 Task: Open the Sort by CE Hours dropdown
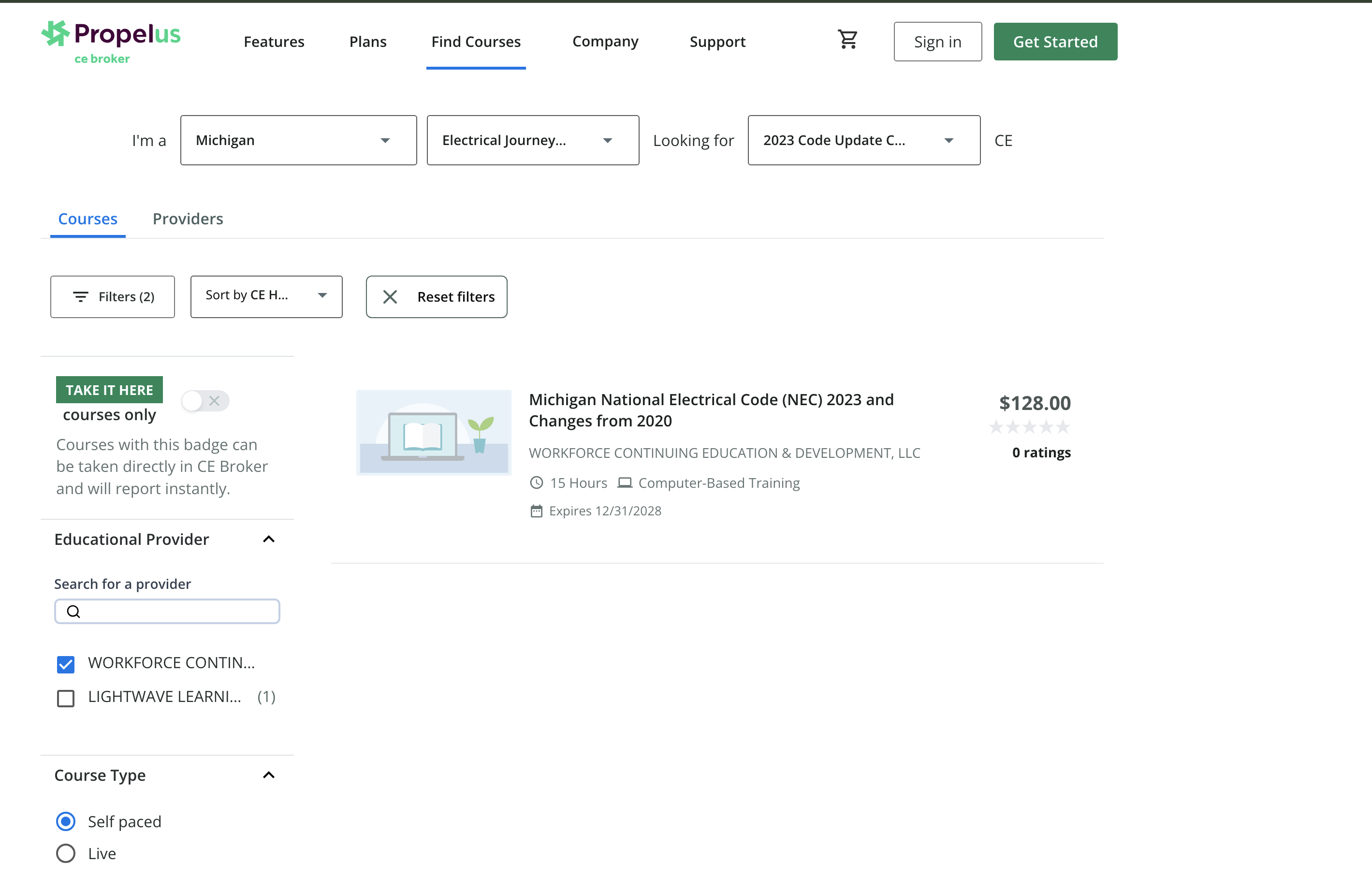pos(266,296)
